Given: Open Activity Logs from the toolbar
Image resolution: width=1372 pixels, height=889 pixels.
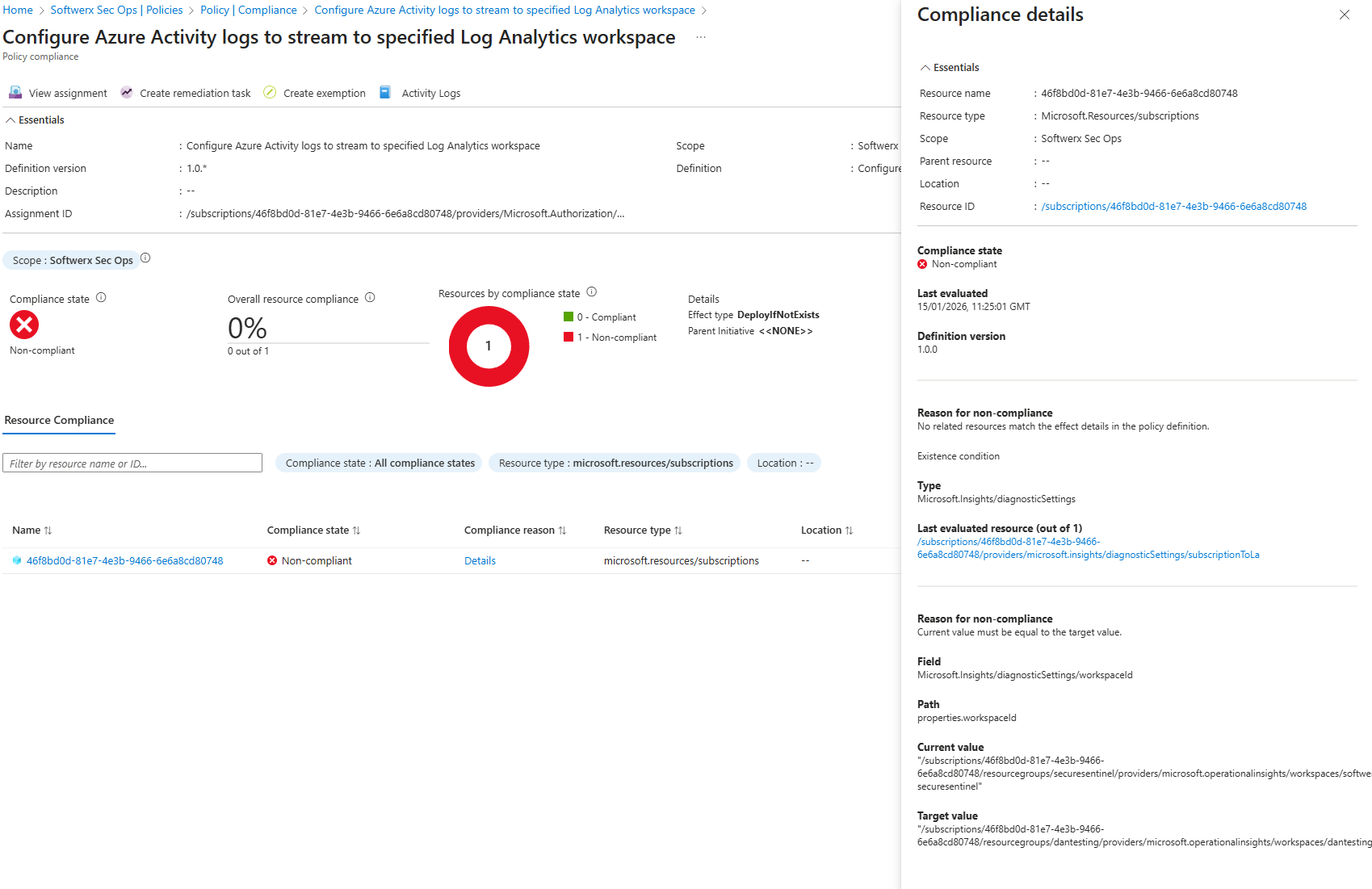Looking at the screenshot, I should 430,93.
